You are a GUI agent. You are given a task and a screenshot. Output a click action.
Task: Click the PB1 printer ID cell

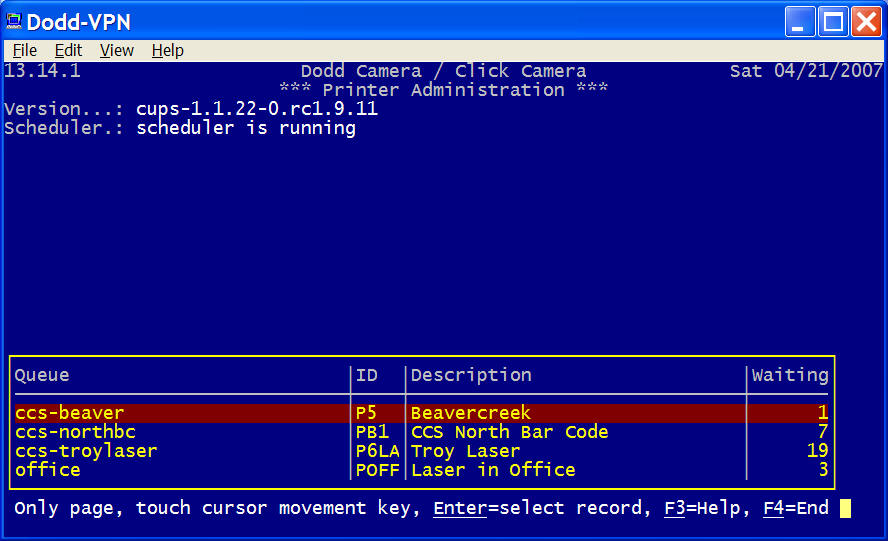pos(372,432)
